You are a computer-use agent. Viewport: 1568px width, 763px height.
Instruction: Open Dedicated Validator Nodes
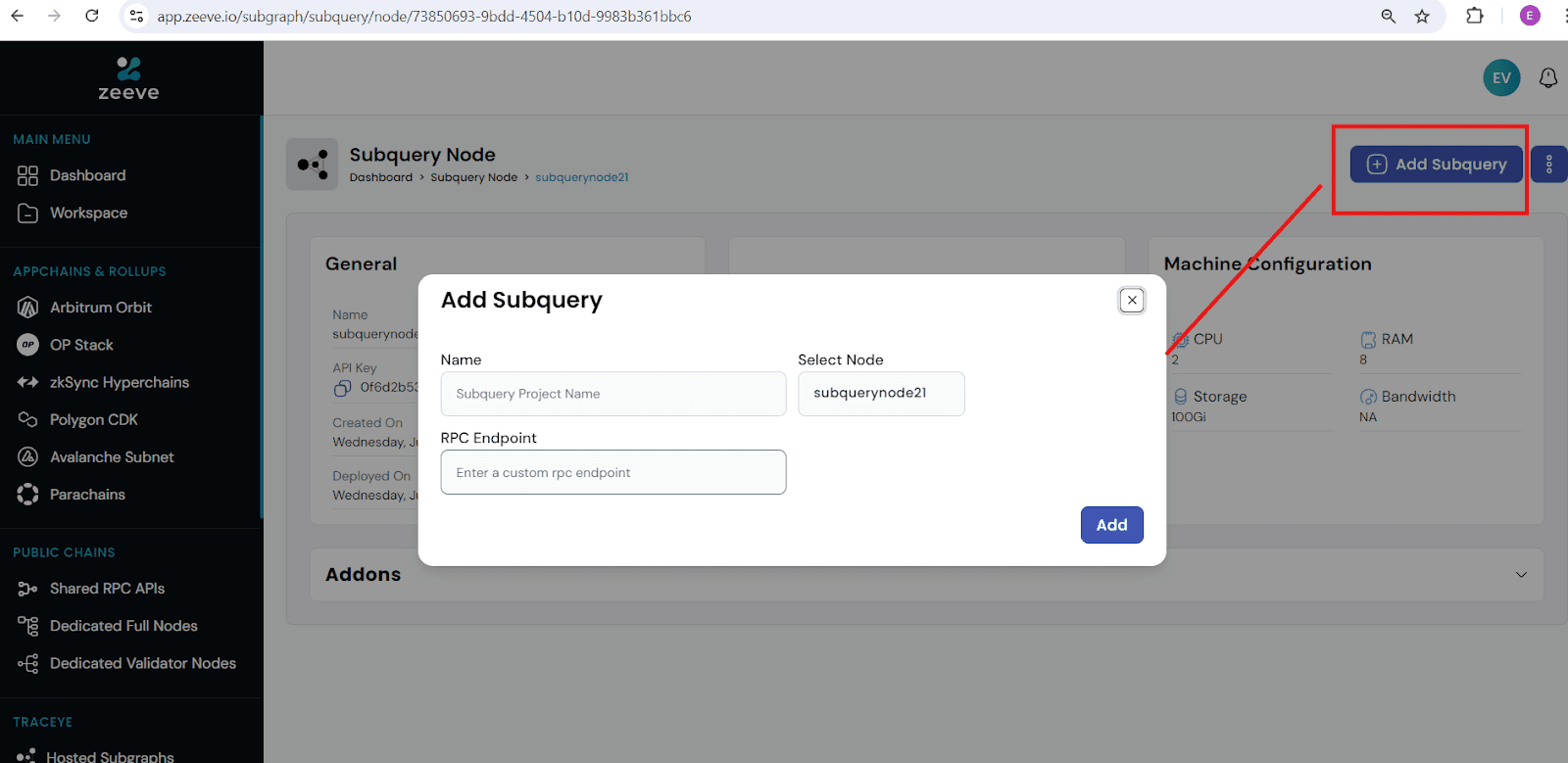143,663
